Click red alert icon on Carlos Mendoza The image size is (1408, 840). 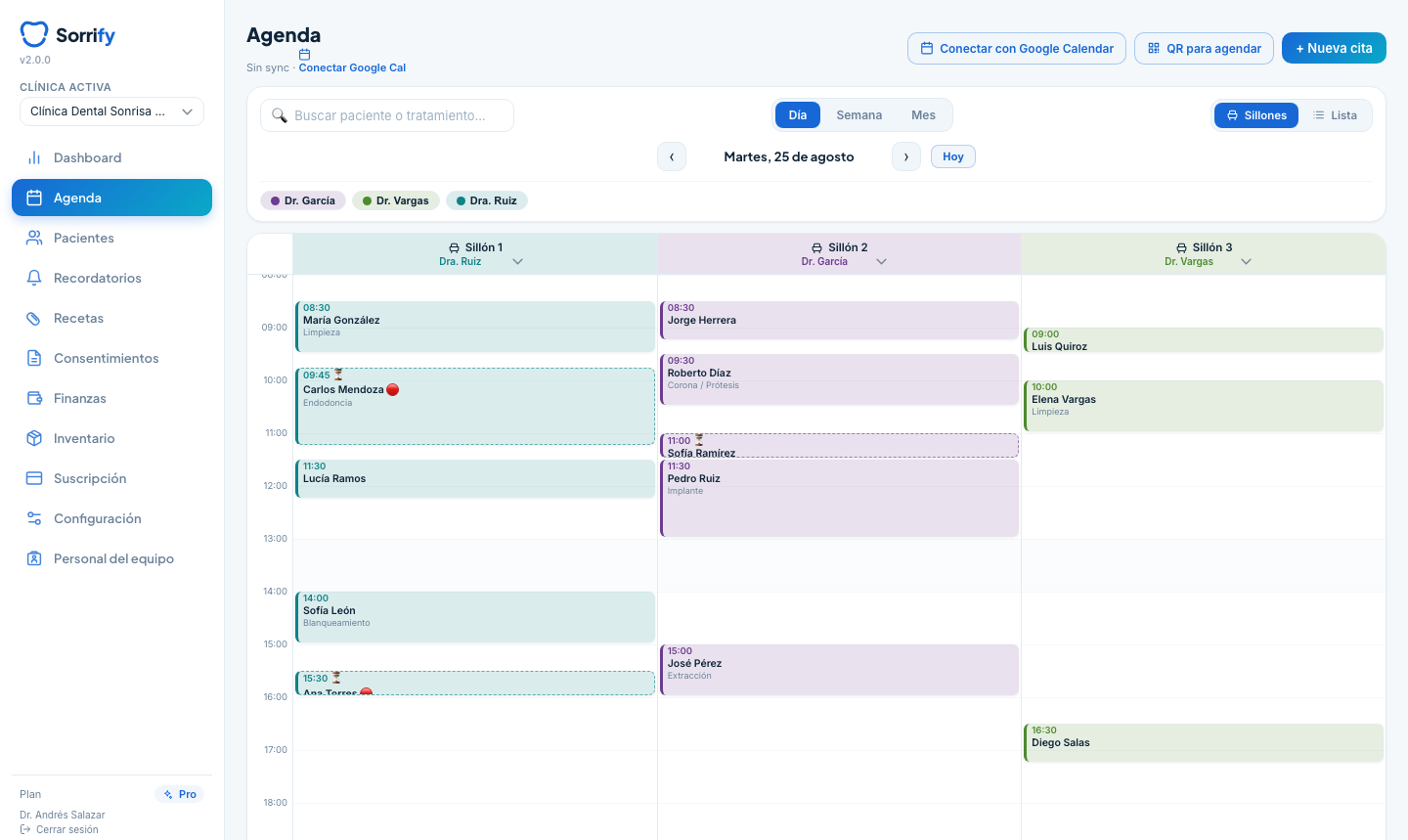393,389
